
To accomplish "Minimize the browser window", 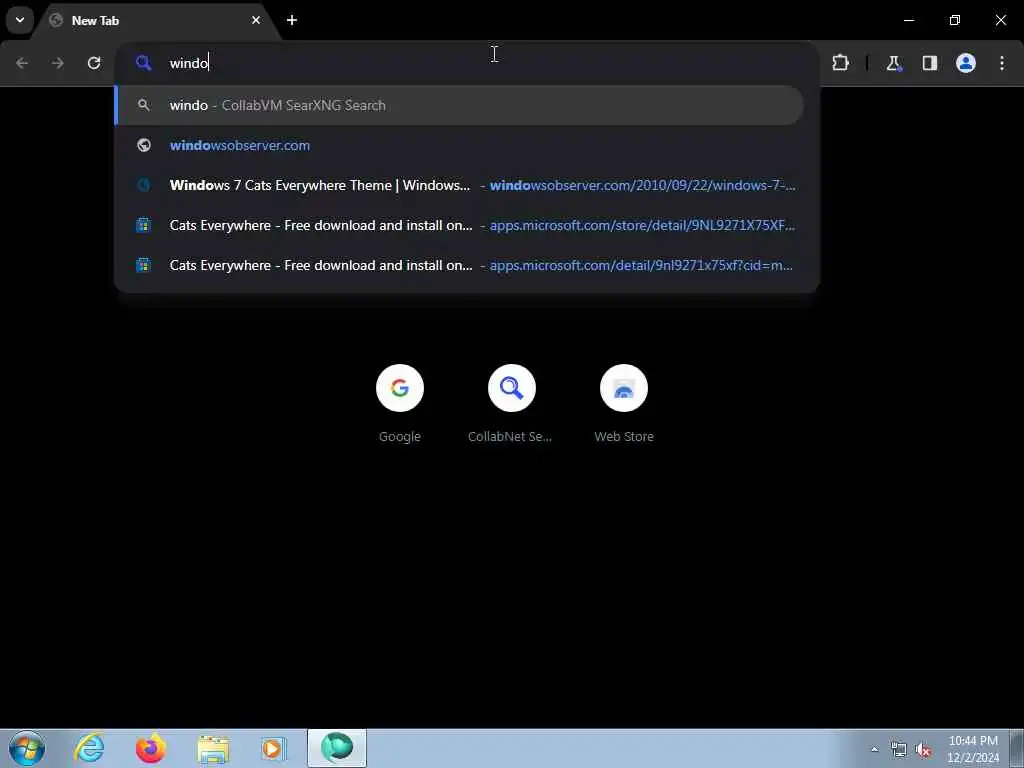I will pyautogui.click(x=908, y=20).
